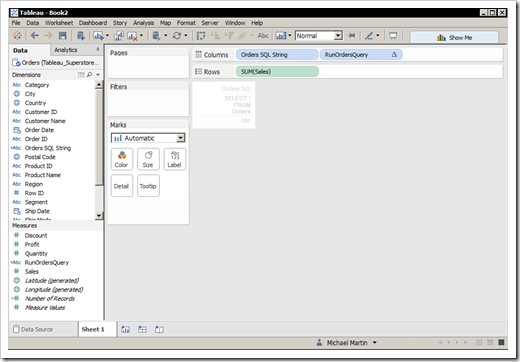Image resolution: width=520 pixels, height=362 pixels.
Task: Click the New Dashboard tab icon at bottom
Action: point(142,329)
